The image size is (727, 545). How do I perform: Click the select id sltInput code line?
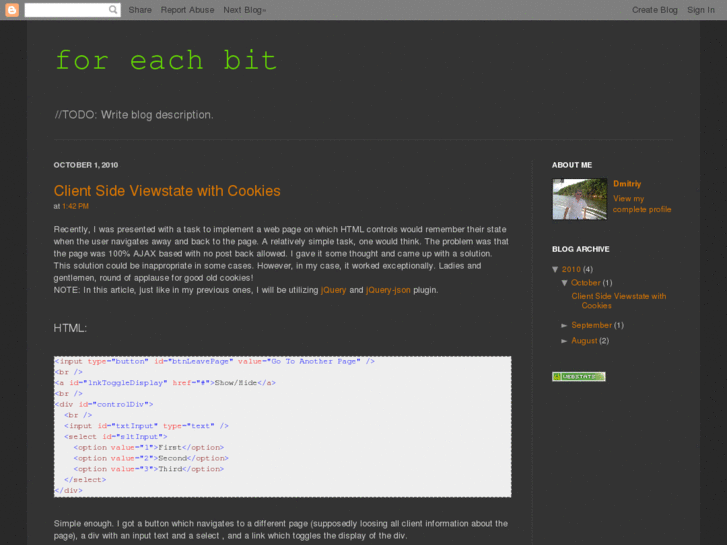coord(116,436)
